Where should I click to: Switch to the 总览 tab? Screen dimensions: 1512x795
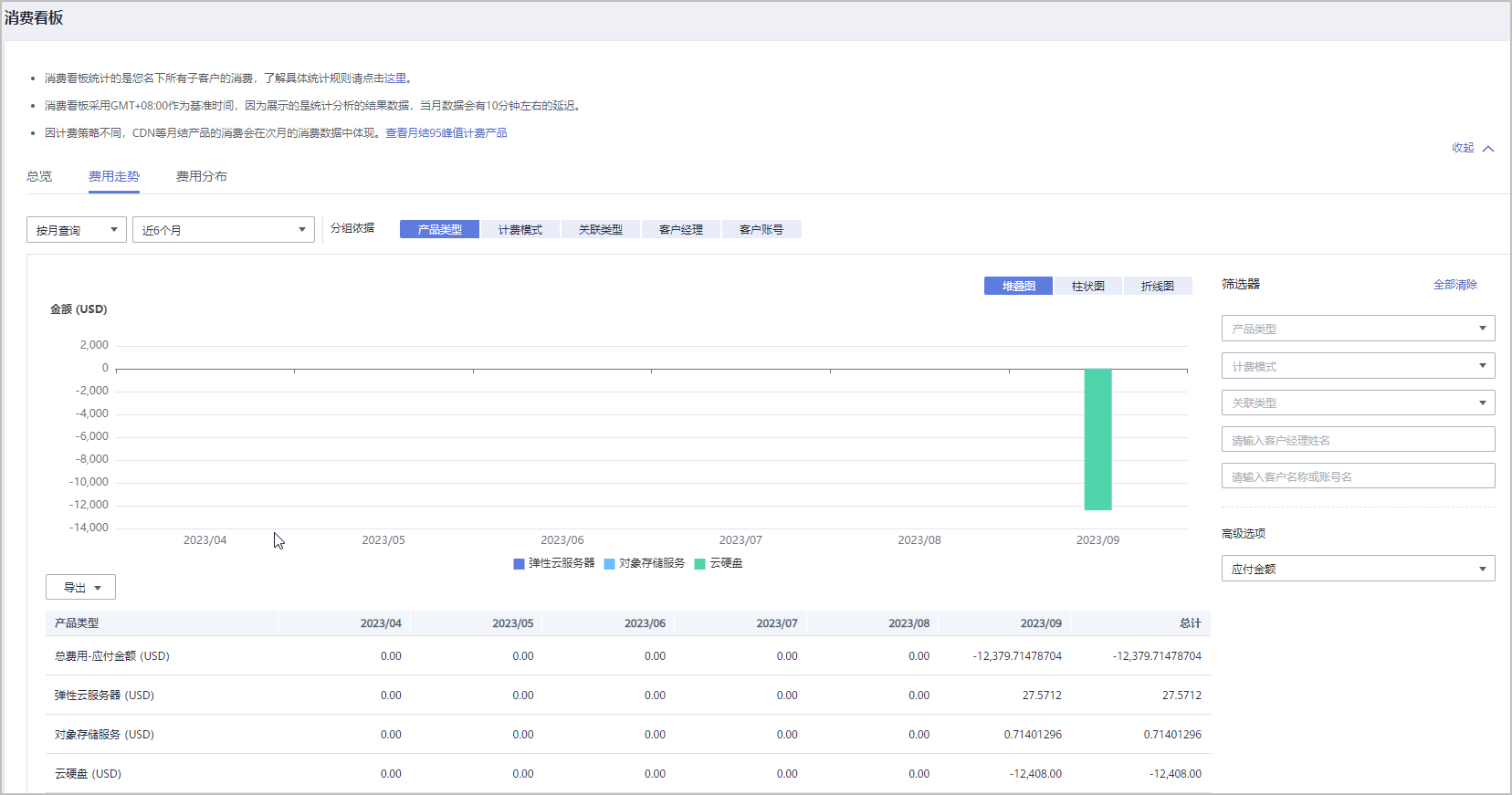pyautogui.click(x=39, y=176)
